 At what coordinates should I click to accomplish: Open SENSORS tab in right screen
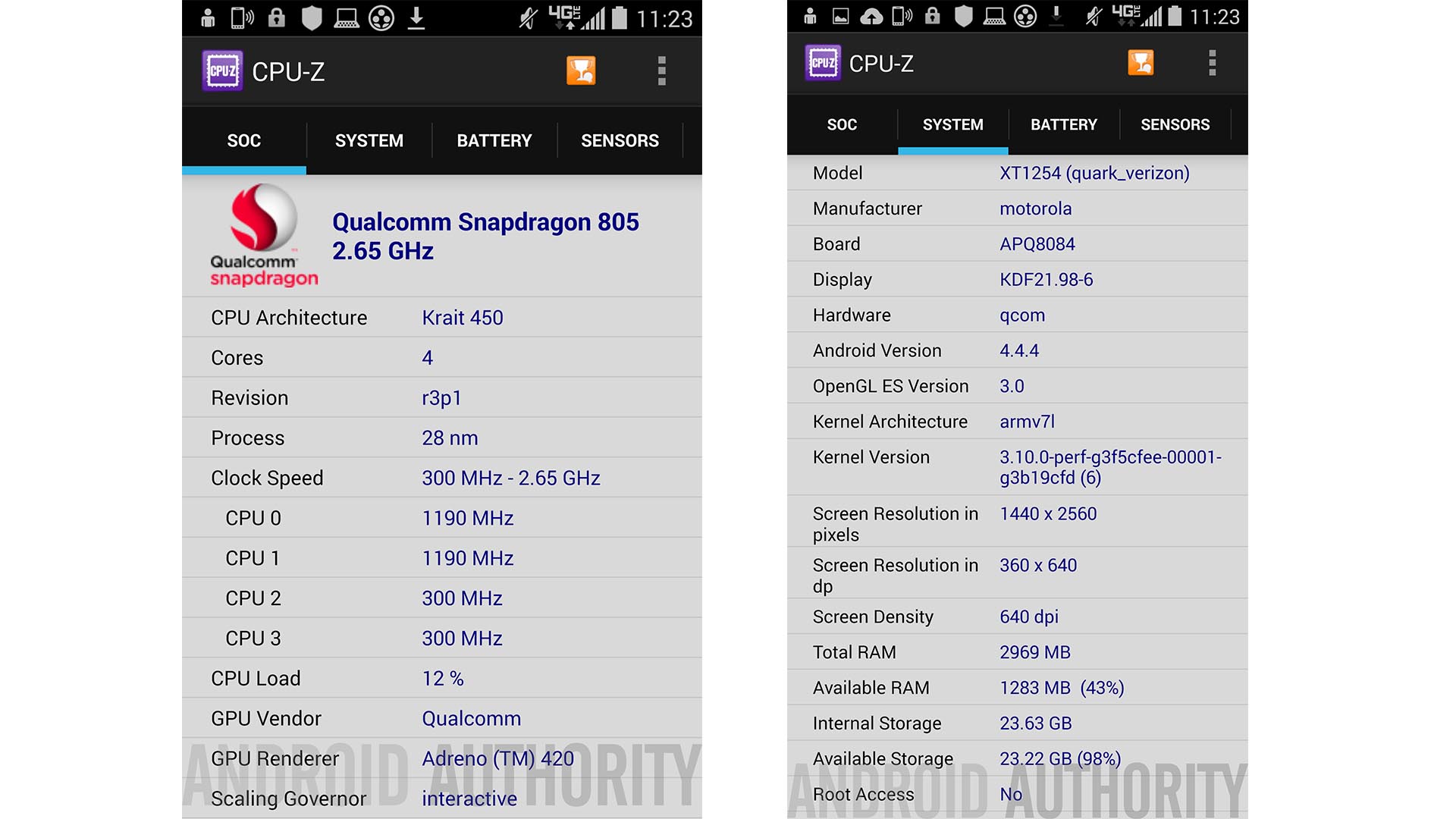[x=1175, y=125]
